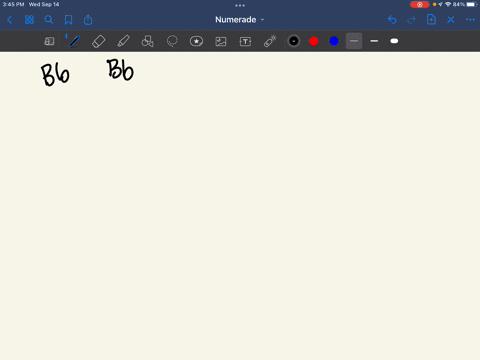Open the share and export menu

coord(88,20)
